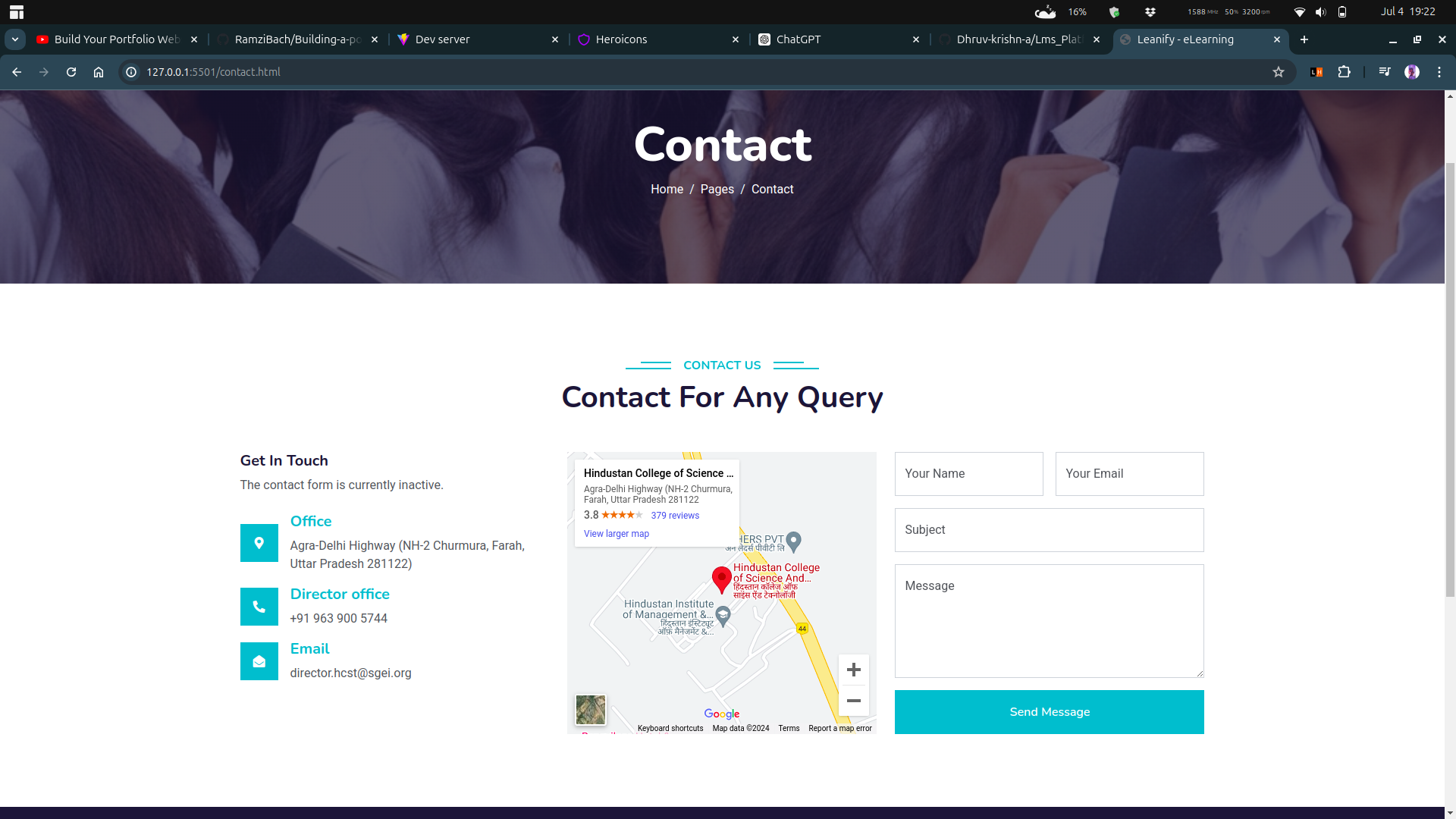Viewport: 1456px width, 819px height.
Task: Zoom out on the map with minus
Action: [854, 701]
